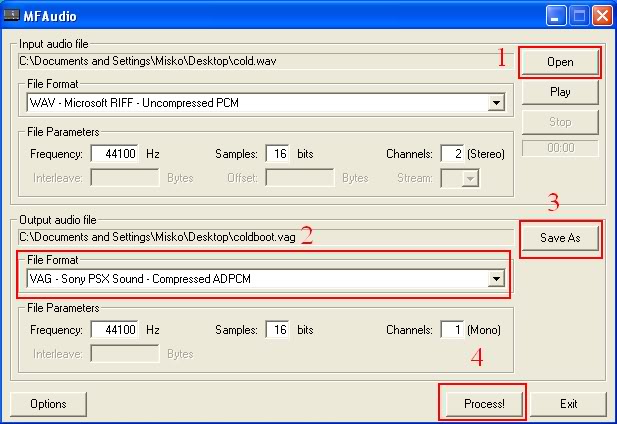Viewport: 617px width, 424px height.
Task: Start conversion with the Process! button
Action: [x=483, y=404]
